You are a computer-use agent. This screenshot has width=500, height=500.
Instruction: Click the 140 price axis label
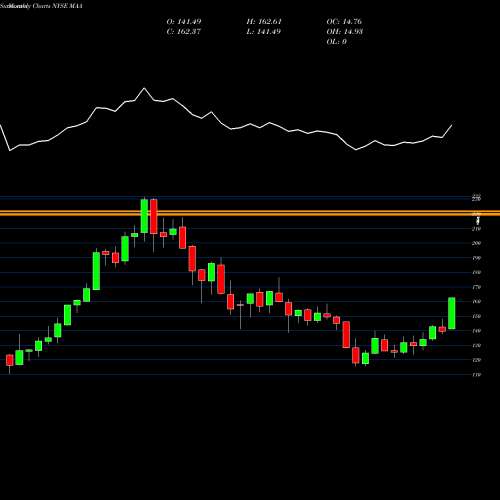[x=476, y=331]
